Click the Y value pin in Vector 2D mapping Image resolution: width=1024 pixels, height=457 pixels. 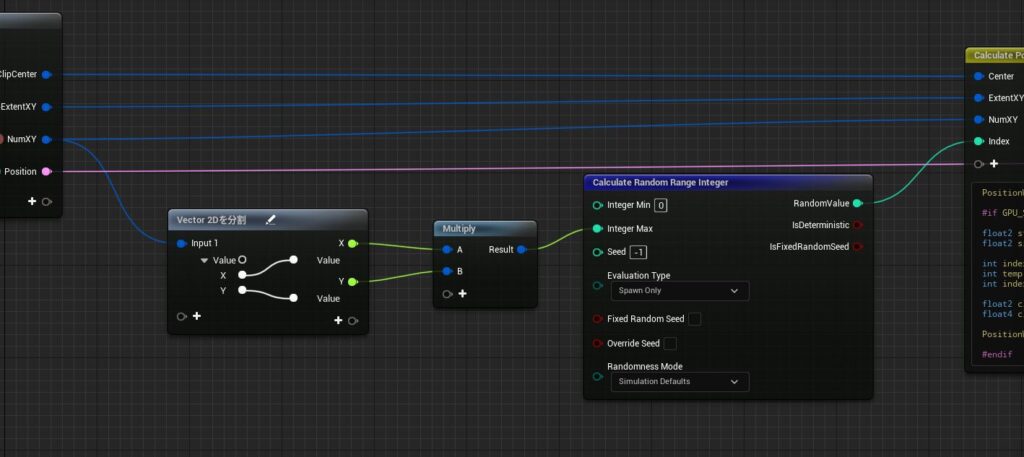pyautogui.click(x=242, y=290)
